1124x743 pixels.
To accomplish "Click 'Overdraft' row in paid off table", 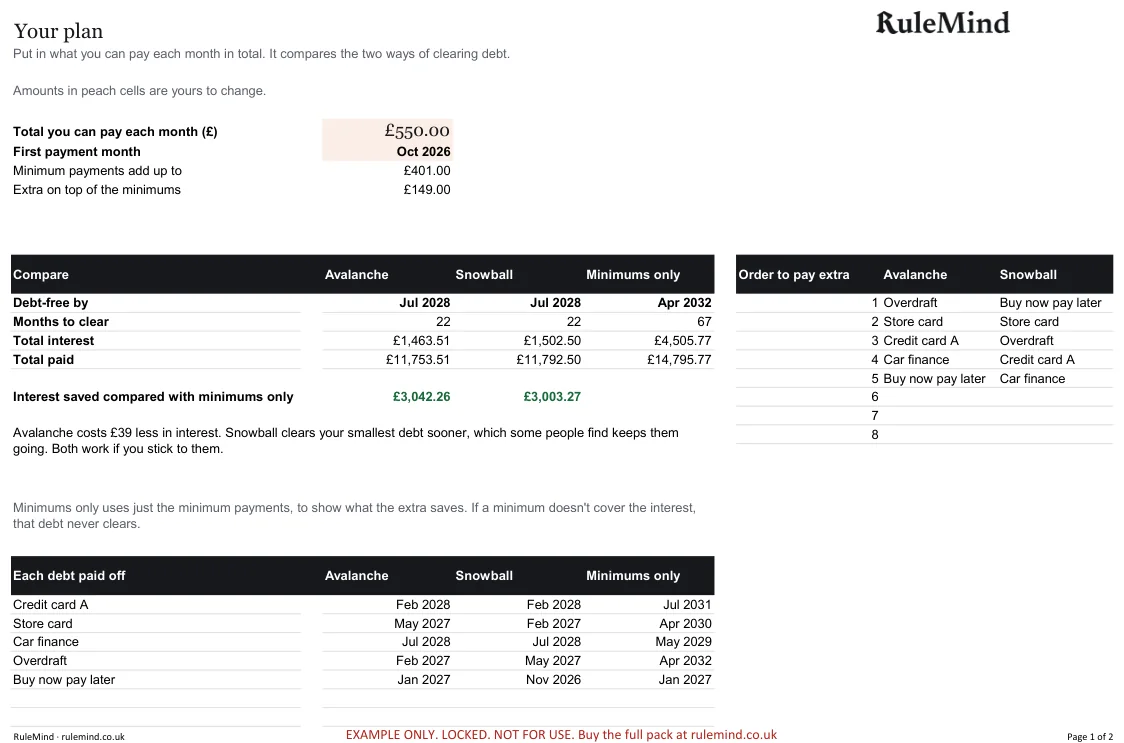I will point(39,661).
